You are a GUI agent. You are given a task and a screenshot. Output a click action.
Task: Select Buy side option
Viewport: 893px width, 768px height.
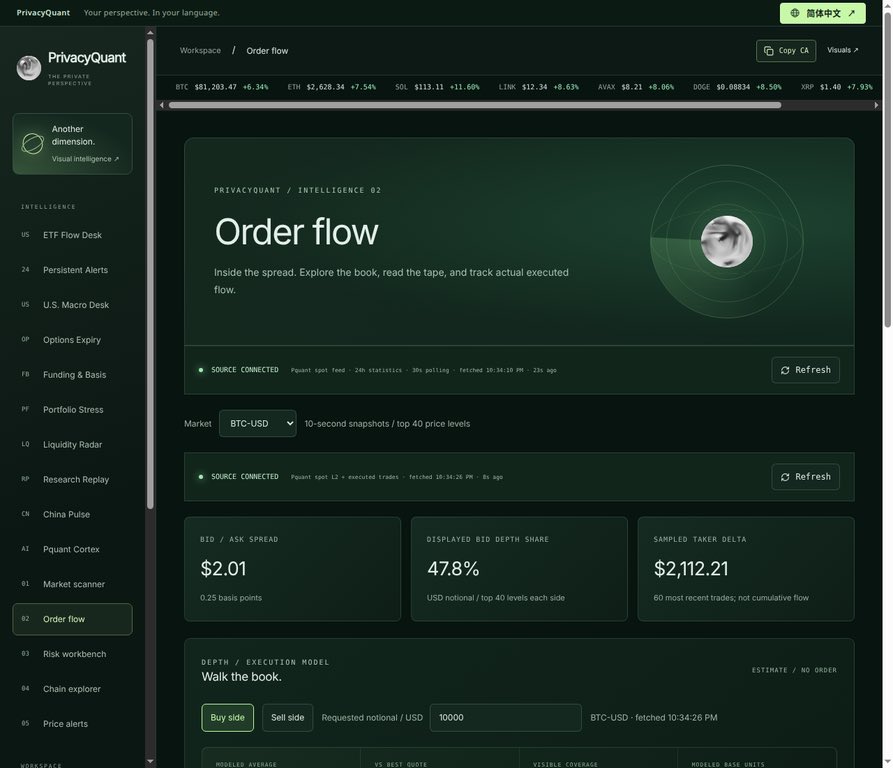click(227, 718)
